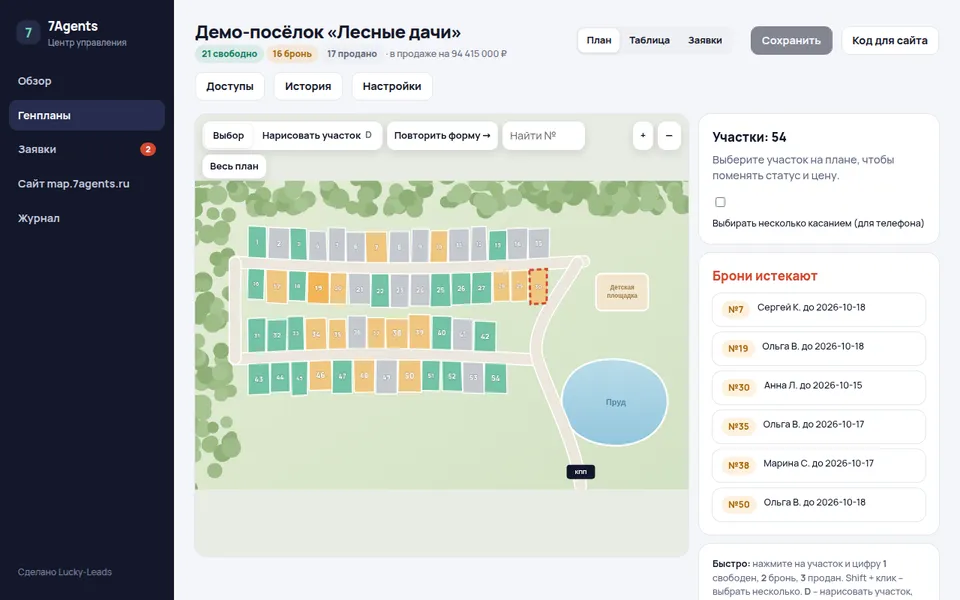Select plot 22 on the plan
Viewport: 960px width, 600px height.
(380, 291)
